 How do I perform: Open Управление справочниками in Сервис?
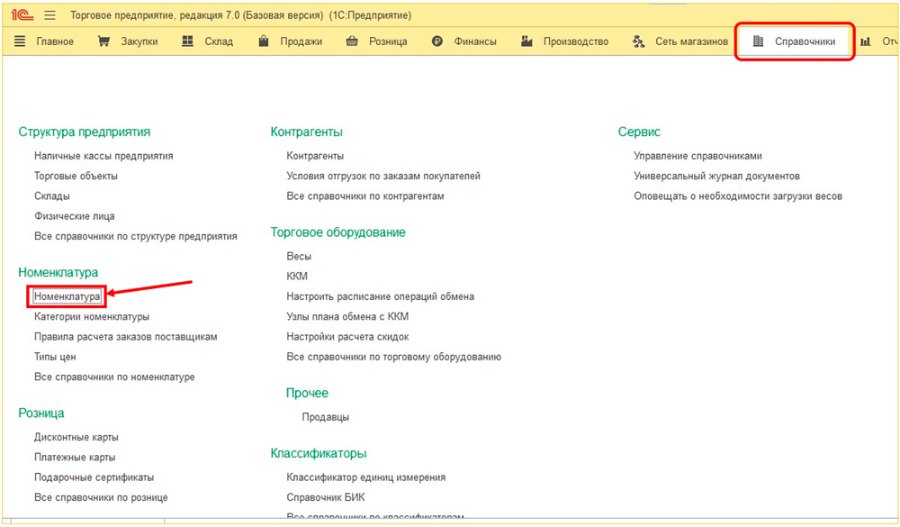[x=698, y=156]
